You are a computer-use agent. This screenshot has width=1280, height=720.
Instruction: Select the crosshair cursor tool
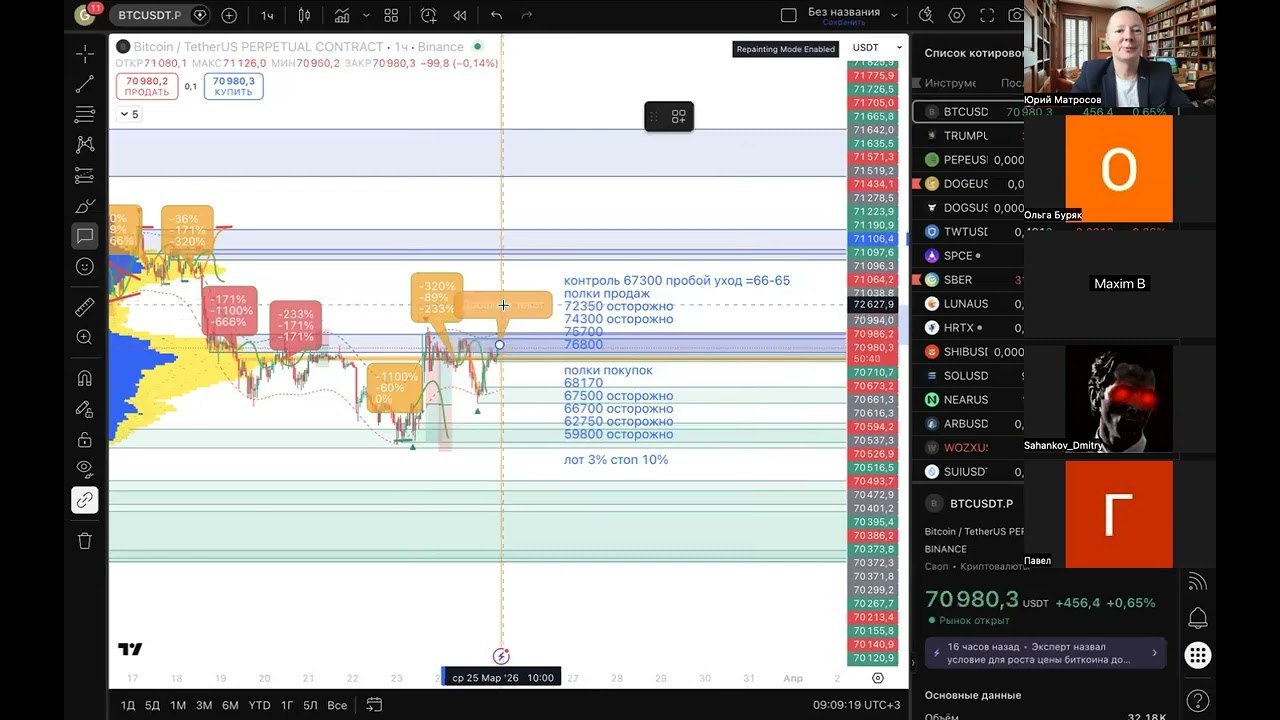[85, 54]
